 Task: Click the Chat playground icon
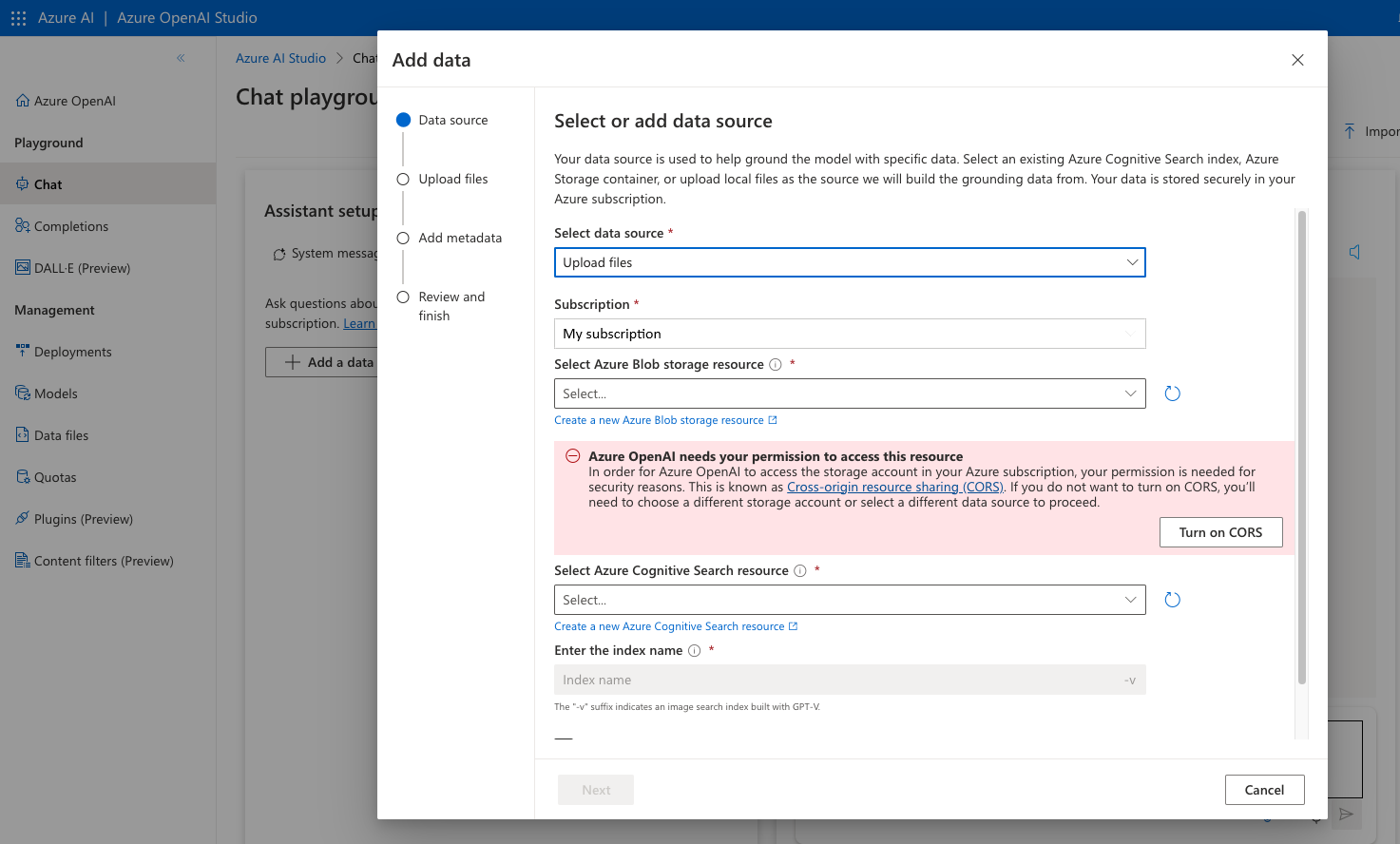coord(23,184)
